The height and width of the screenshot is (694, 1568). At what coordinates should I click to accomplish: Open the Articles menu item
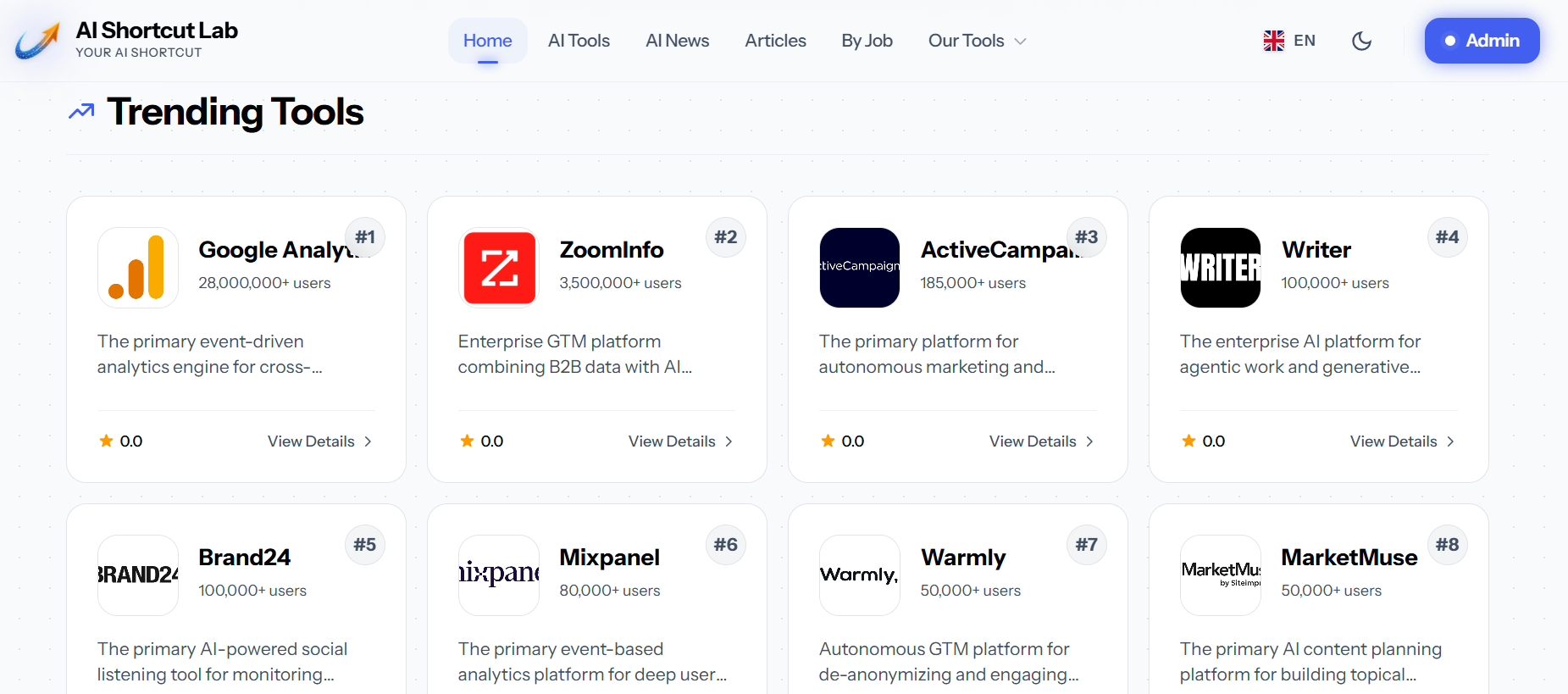[x=775, y=40]
